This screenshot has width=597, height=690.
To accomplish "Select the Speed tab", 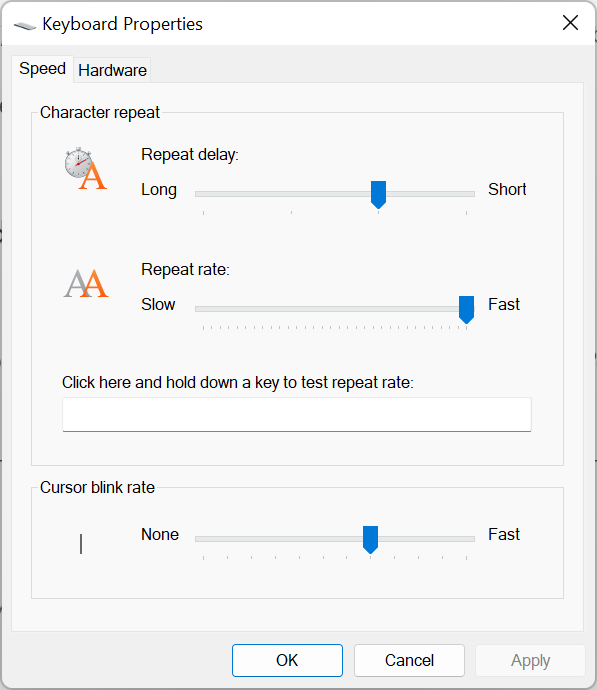I will click(x=42, y=69).
